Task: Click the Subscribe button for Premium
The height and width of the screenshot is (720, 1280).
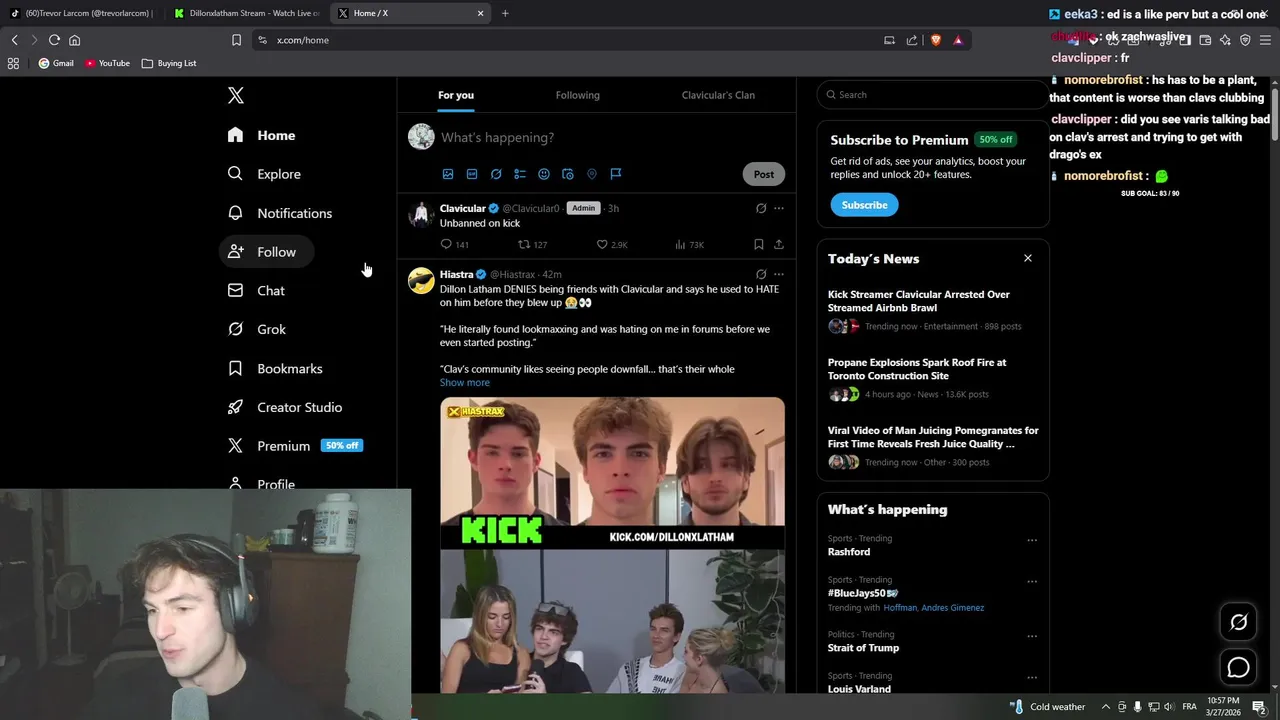Action: click(864, 205)
